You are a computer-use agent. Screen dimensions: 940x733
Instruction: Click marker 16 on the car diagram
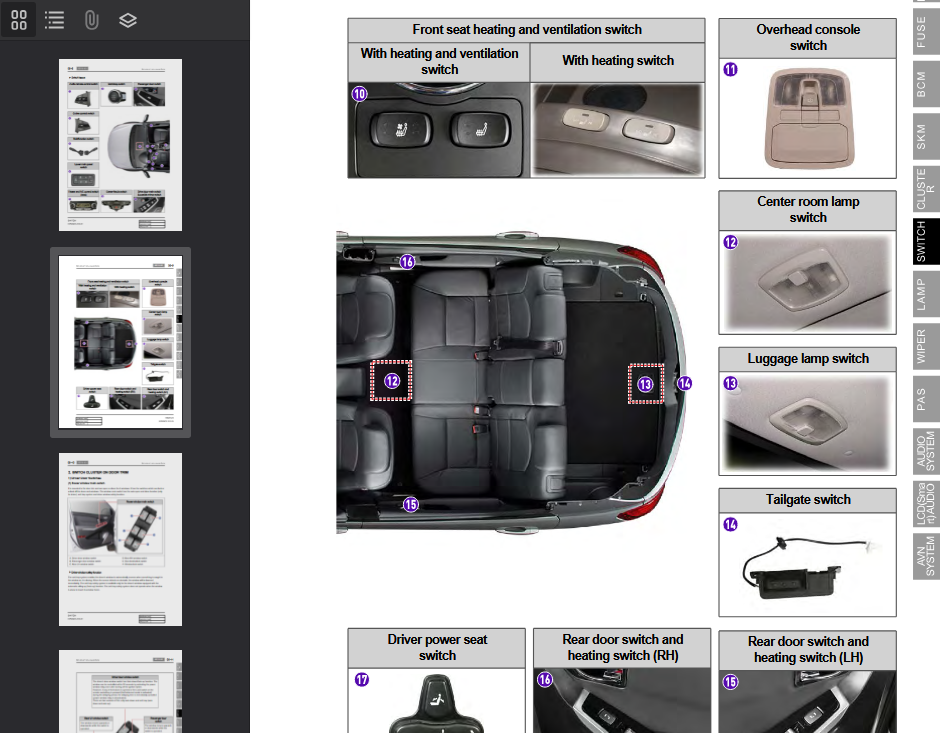click(407, 261)
